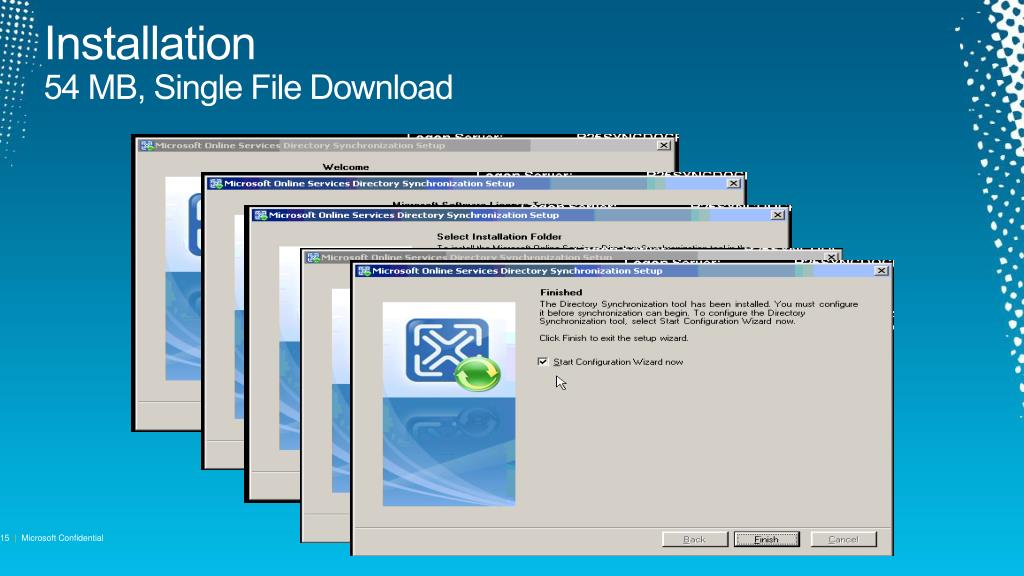
Task: Click title bar icon of fourth setup window
Action: (313, 257)
